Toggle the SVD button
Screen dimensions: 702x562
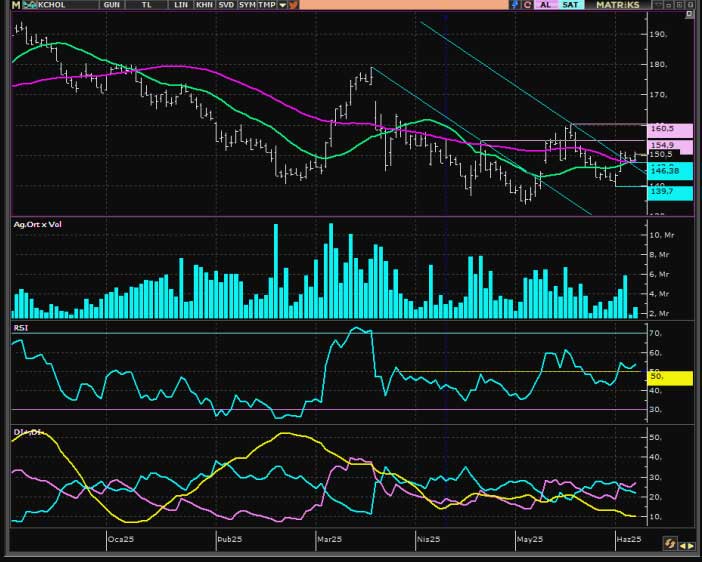point(226,5)
